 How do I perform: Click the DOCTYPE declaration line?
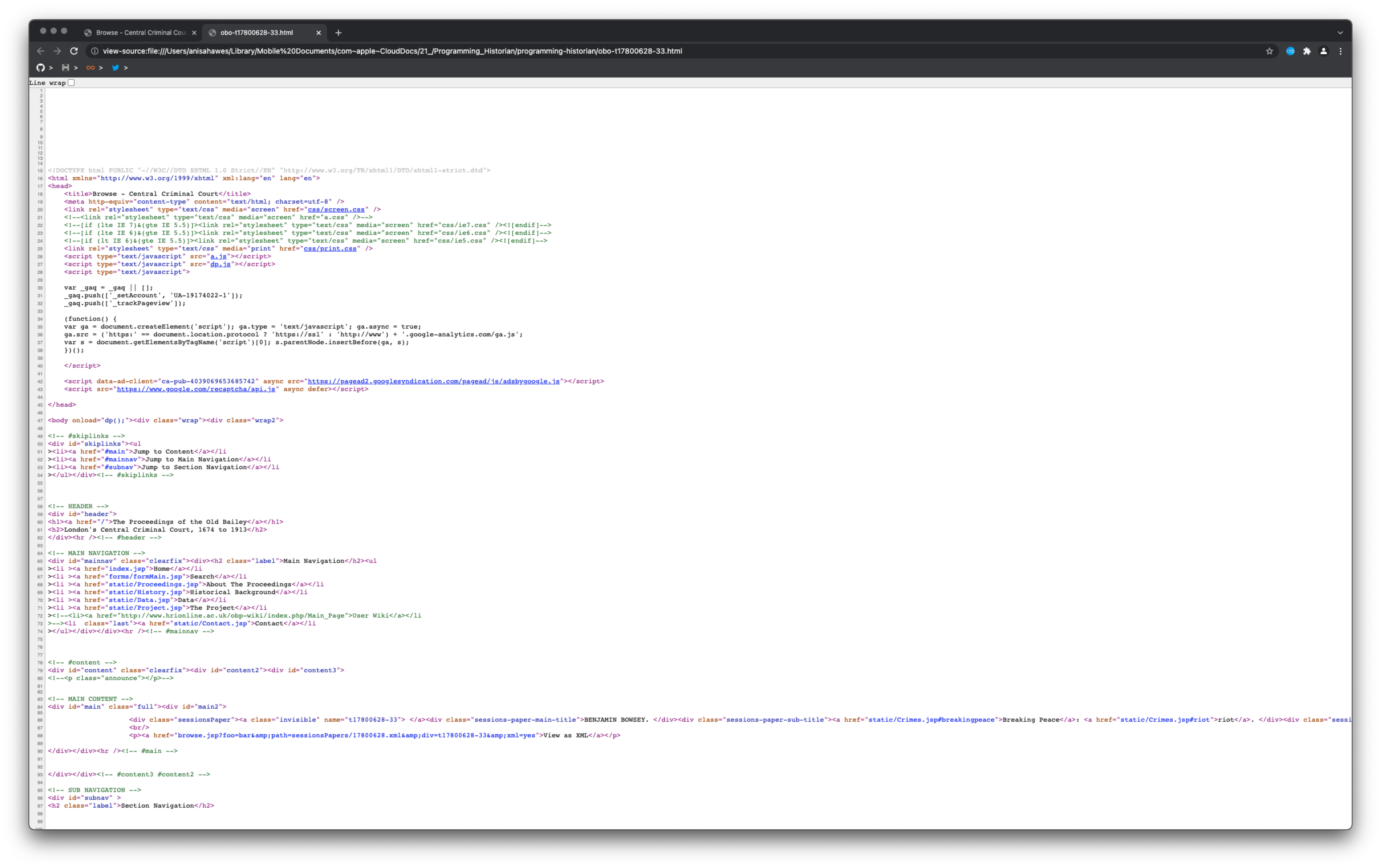(269, 170)
